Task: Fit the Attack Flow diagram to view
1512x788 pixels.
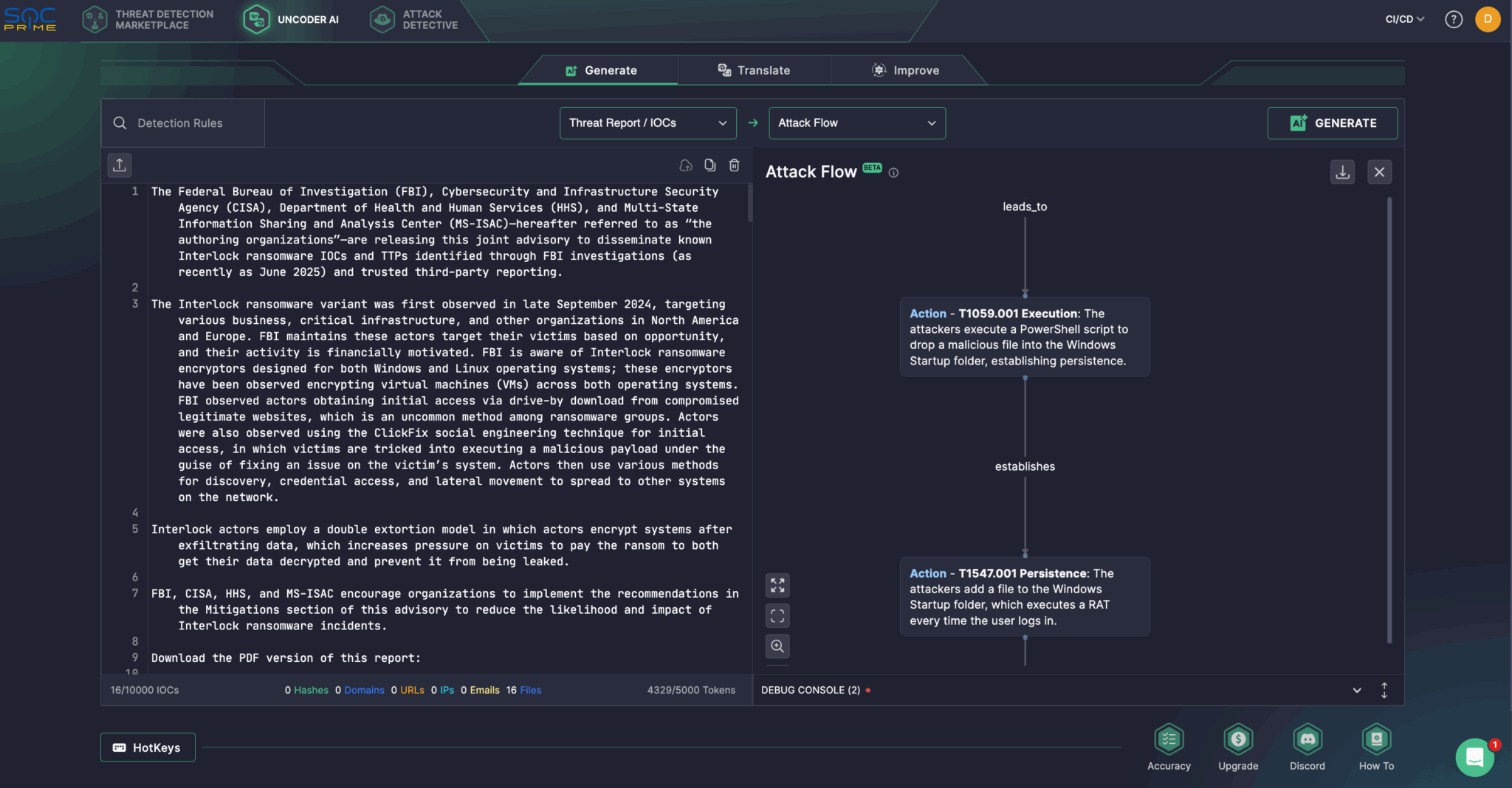Action: [x=777, y=615]
